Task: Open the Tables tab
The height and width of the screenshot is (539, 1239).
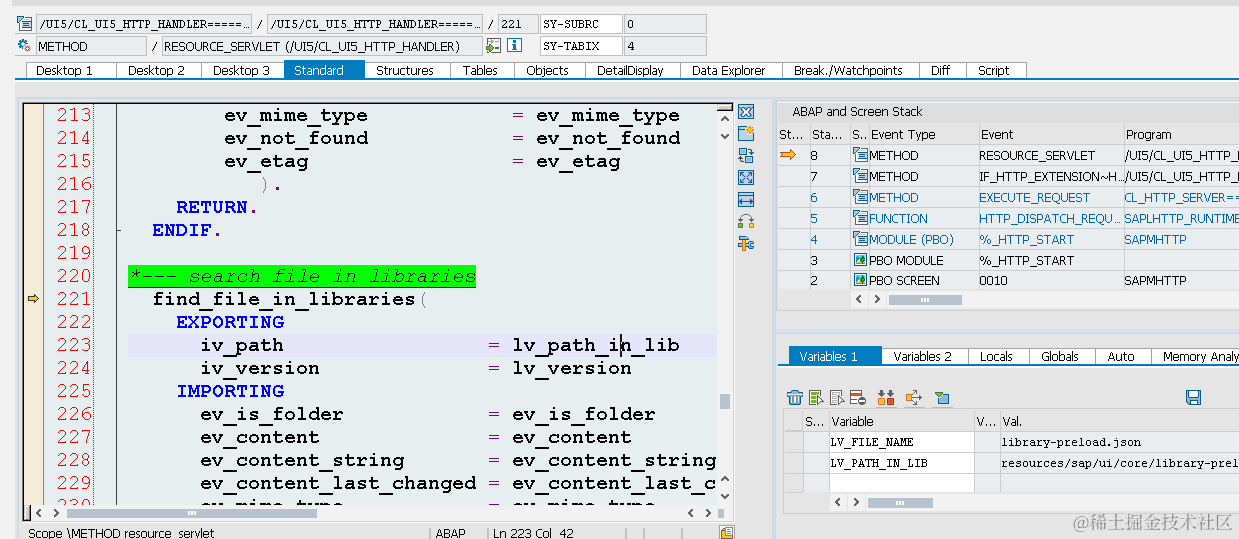Action: click(480, 70)
